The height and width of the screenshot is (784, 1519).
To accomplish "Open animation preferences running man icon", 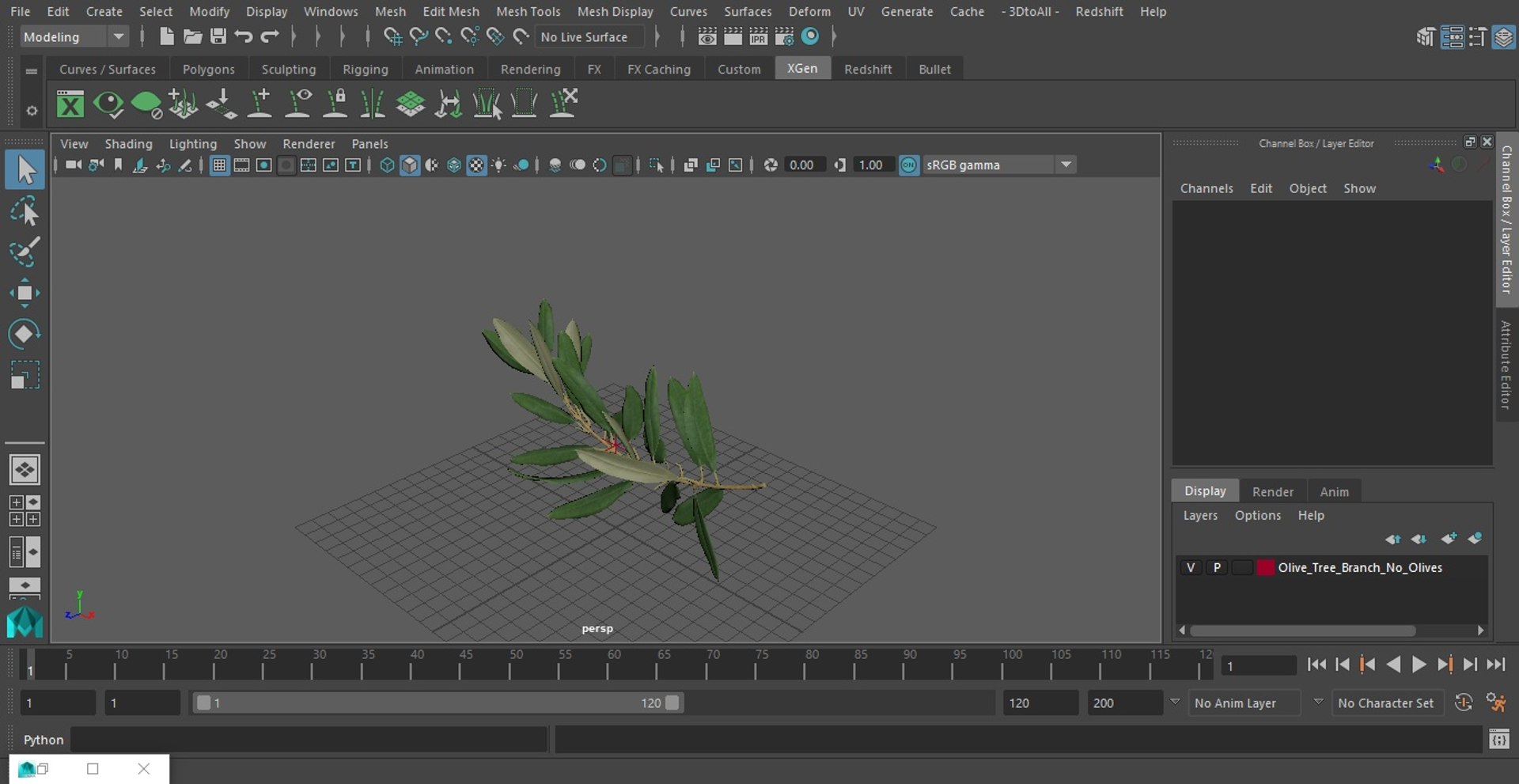I will click(x=1495, y=703).
